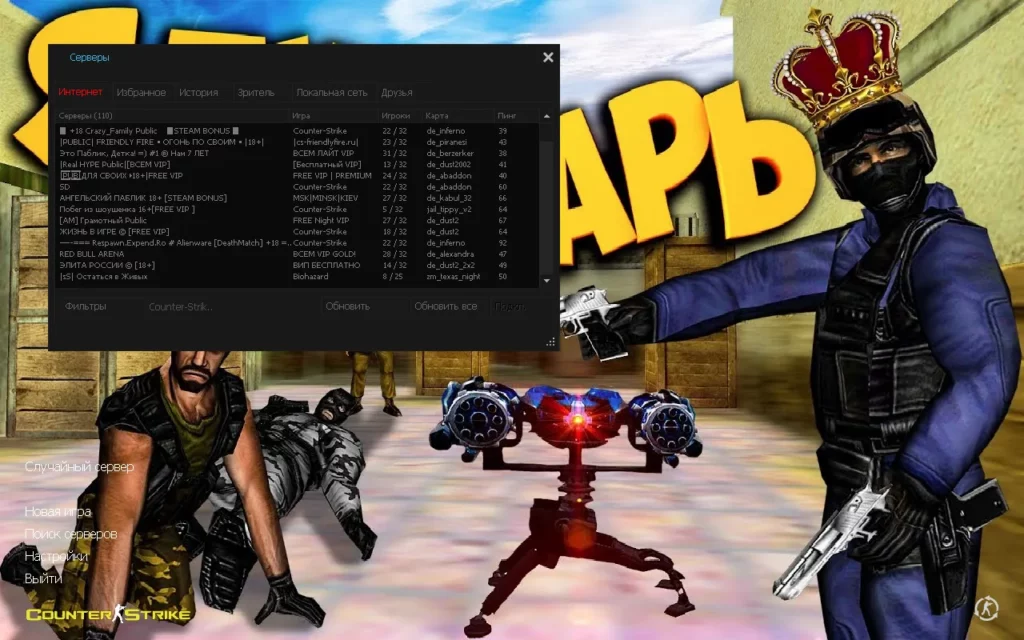Click the Biohazard game cell
Screen dimensions: 1024x640
click(311, 276)
